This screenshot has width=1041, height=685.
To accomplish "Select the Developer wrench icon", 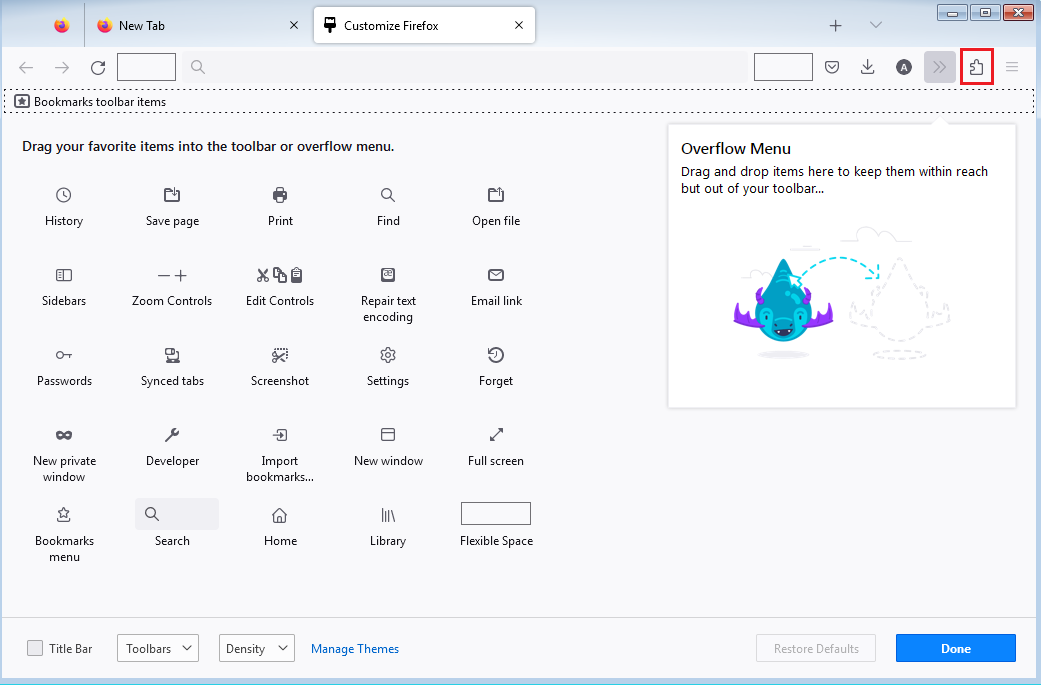I will (172, 435).
